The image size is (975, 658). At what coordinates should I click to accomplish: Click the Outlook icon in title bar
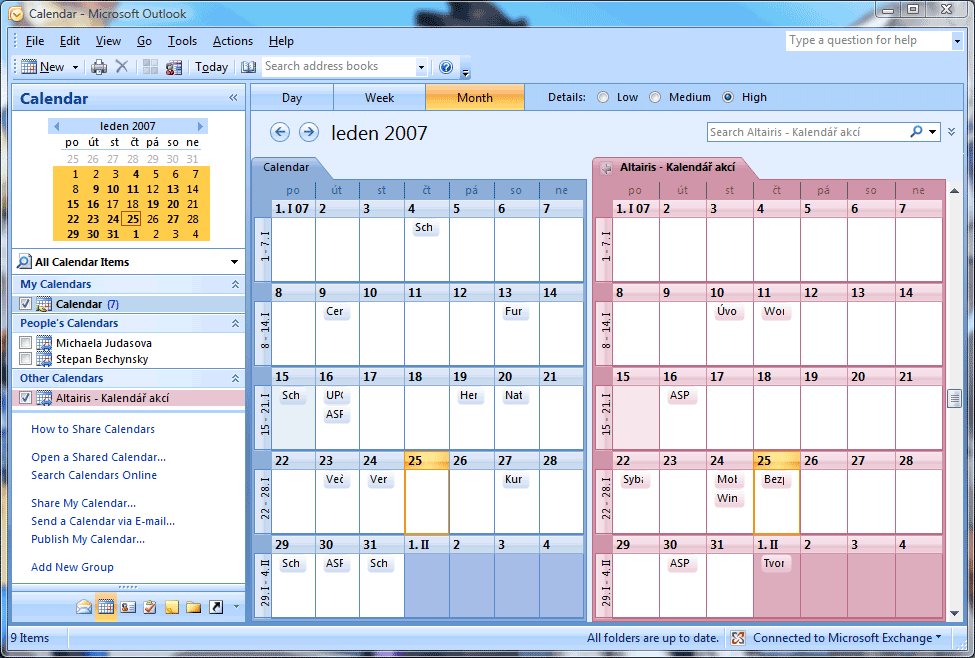[x=16, y=14]
